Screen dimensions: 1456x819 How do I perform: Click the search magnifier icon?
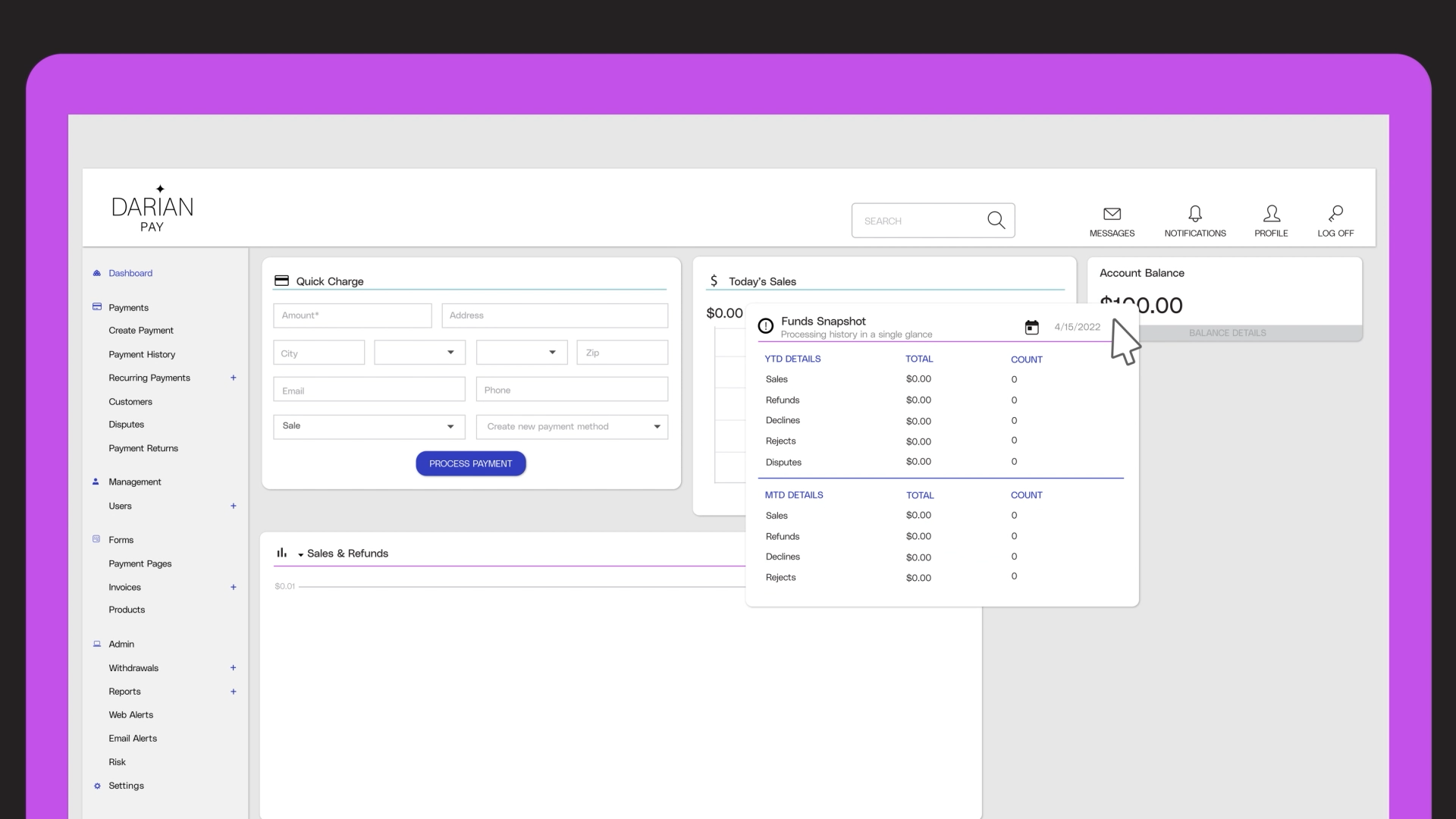(x=996, y=220)
